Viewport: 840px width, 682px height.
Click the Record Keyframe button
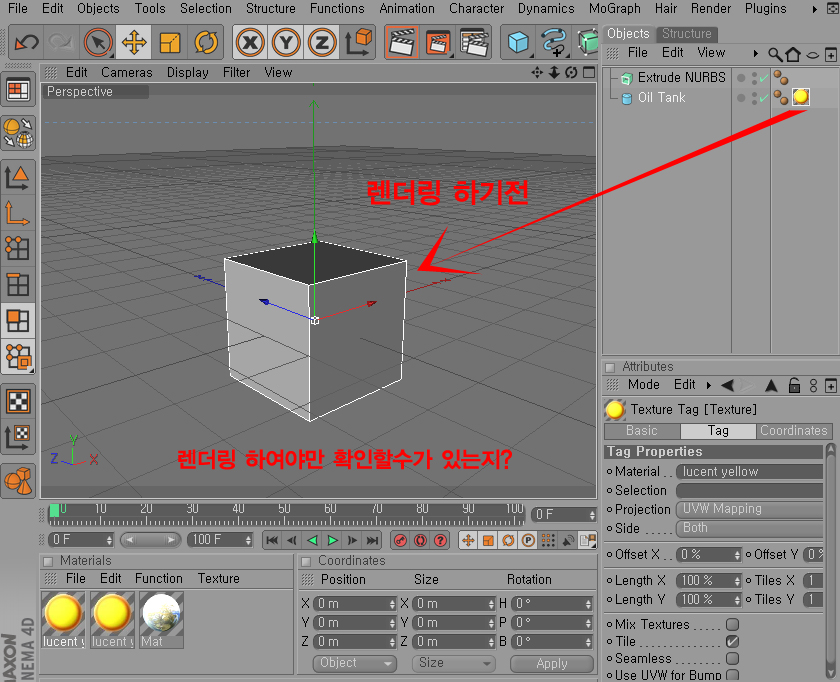pos(400,541)
